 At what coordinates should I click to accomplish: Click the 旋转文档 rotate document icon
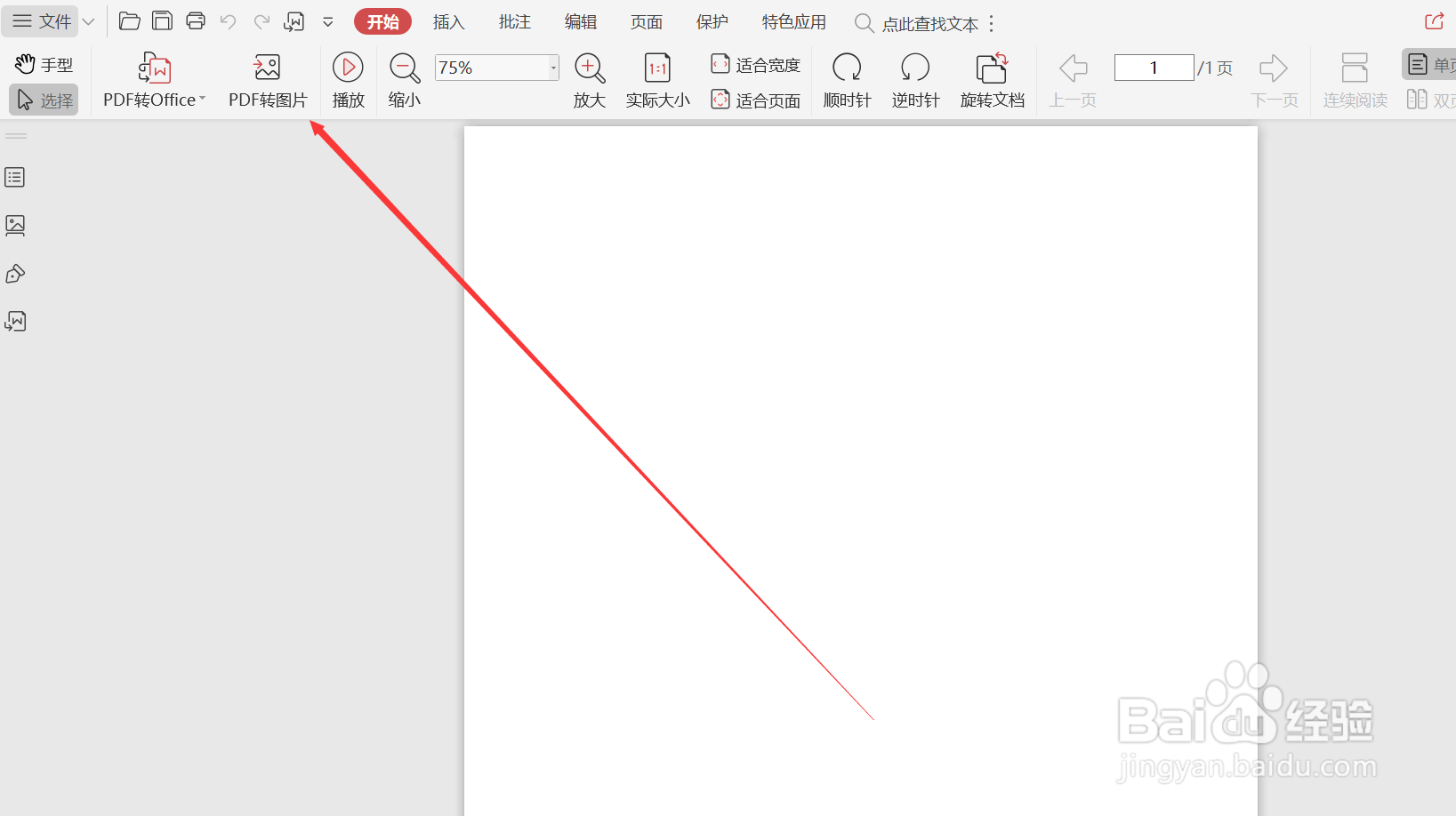[992, 68]
